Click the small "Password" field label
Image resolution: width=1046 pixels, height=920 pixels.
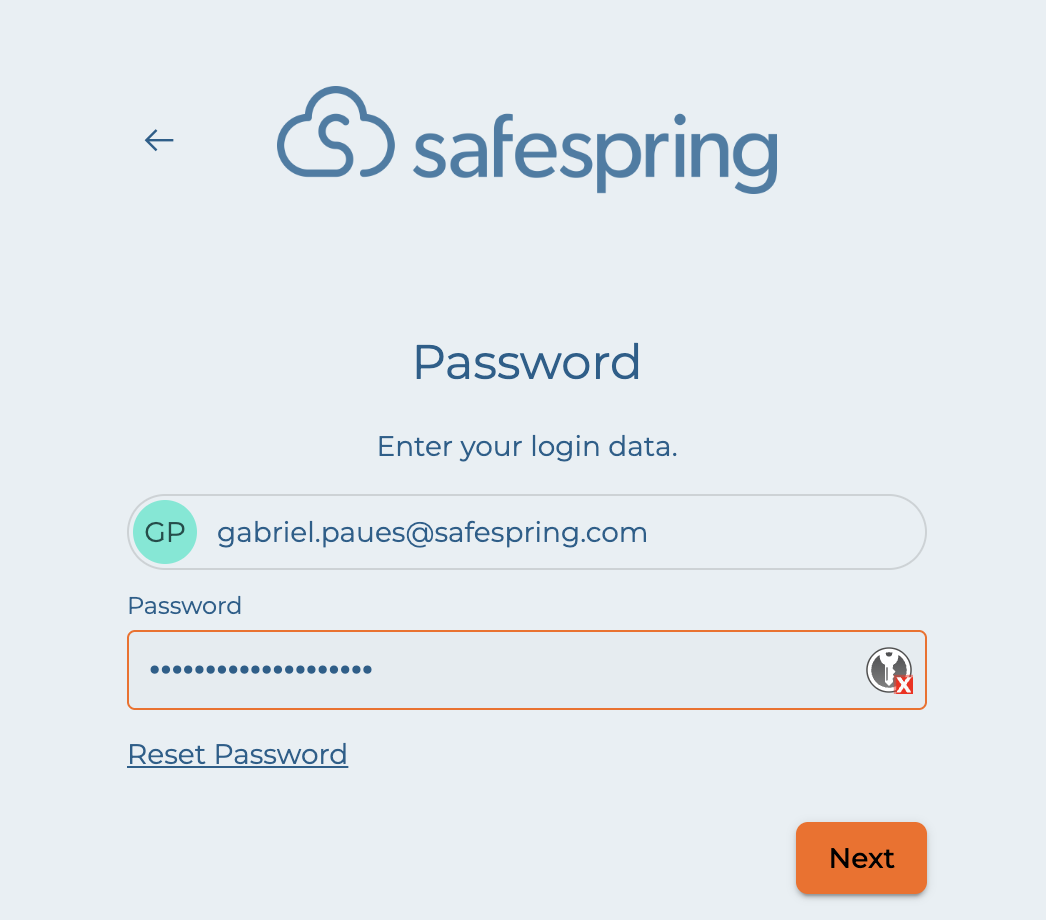coord(184,606)
